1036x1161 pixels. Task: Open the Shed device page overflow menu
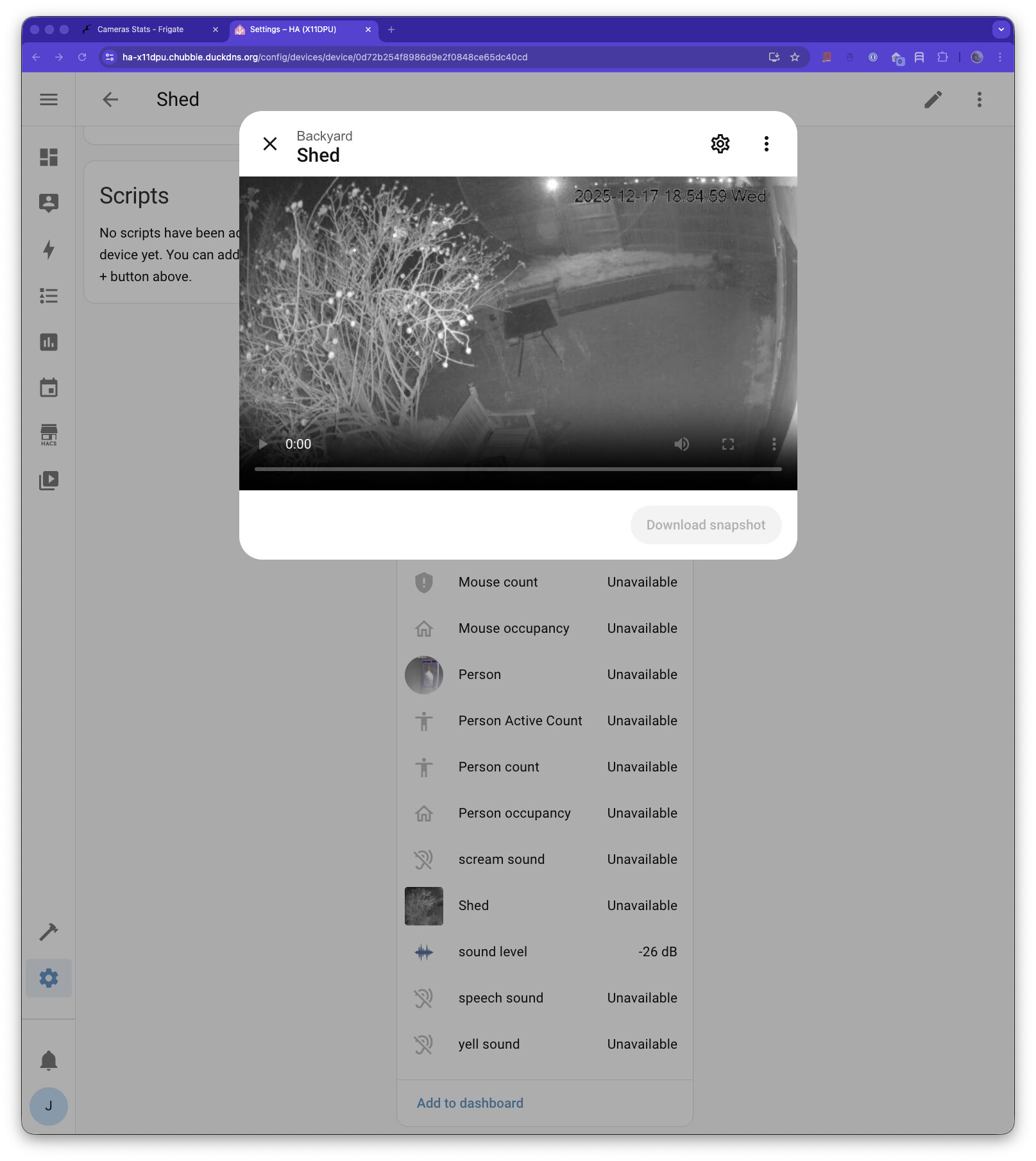[980, 99]
